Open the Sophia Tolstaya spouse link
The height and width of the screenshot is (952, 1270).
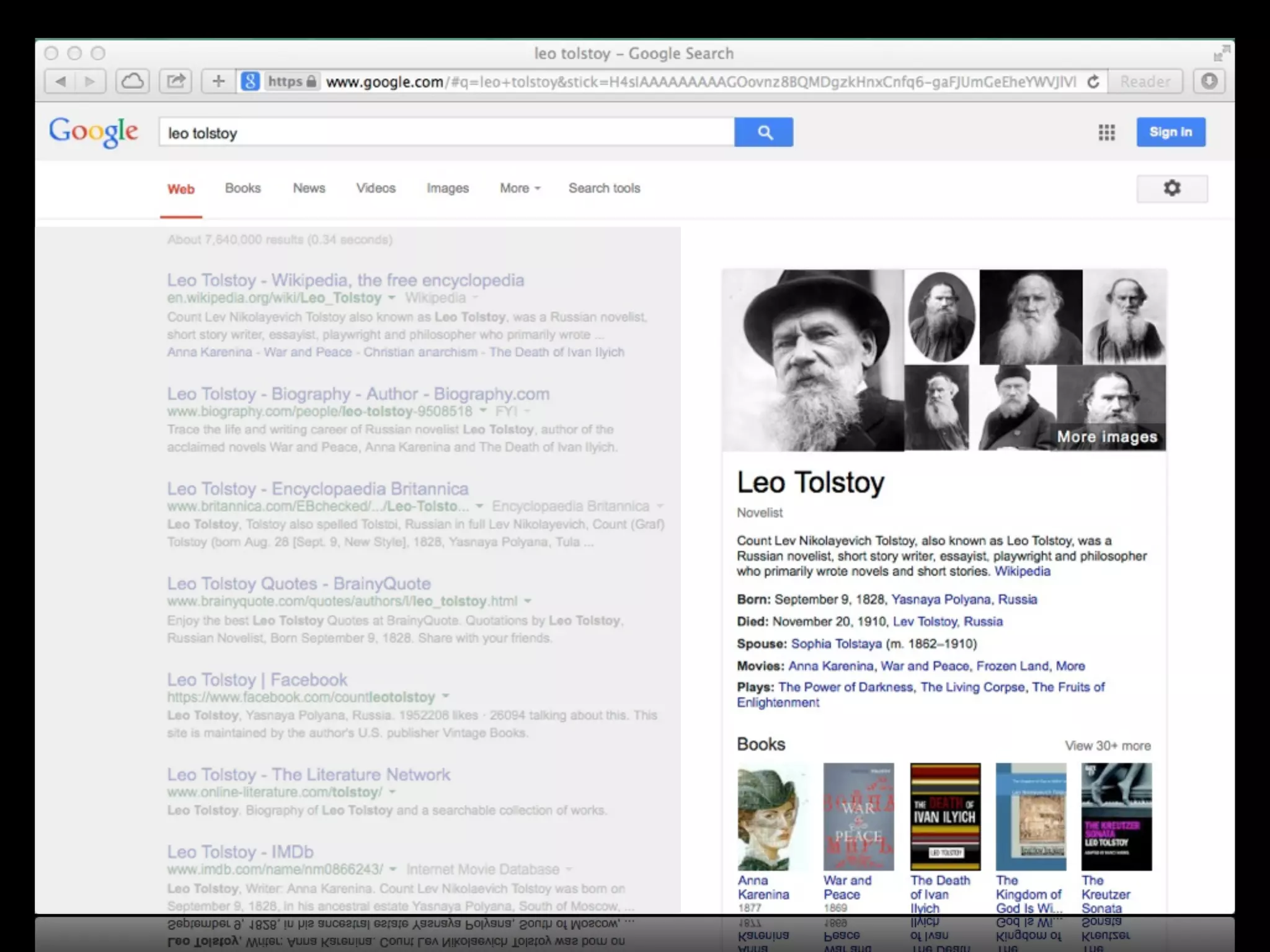click(x=836, y=644)
